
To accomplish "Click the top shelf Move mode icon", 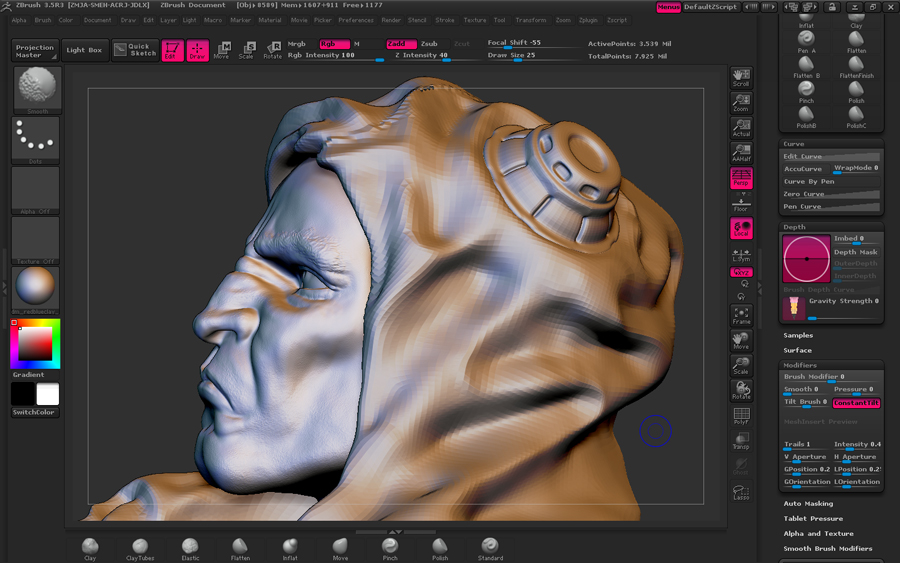I will [x=222, y=50].
